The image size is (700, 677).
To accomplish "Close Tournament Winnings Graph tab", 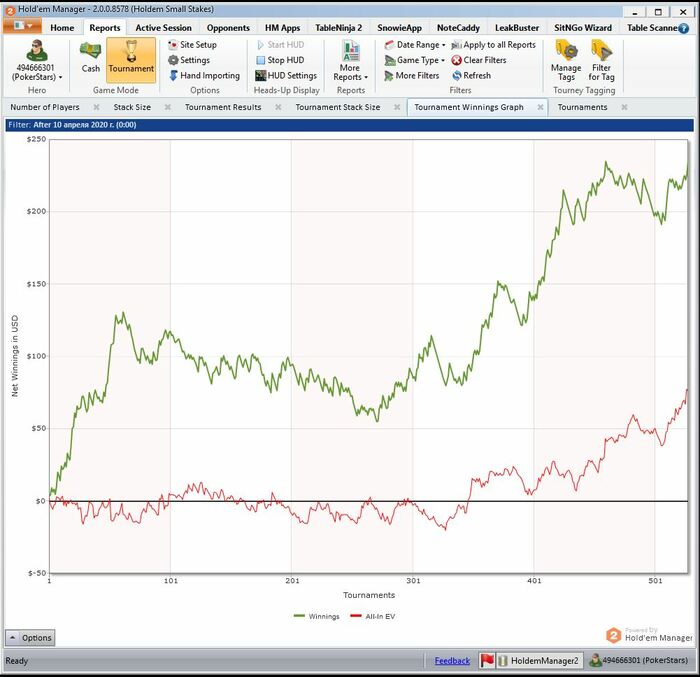I will [540, 107].
